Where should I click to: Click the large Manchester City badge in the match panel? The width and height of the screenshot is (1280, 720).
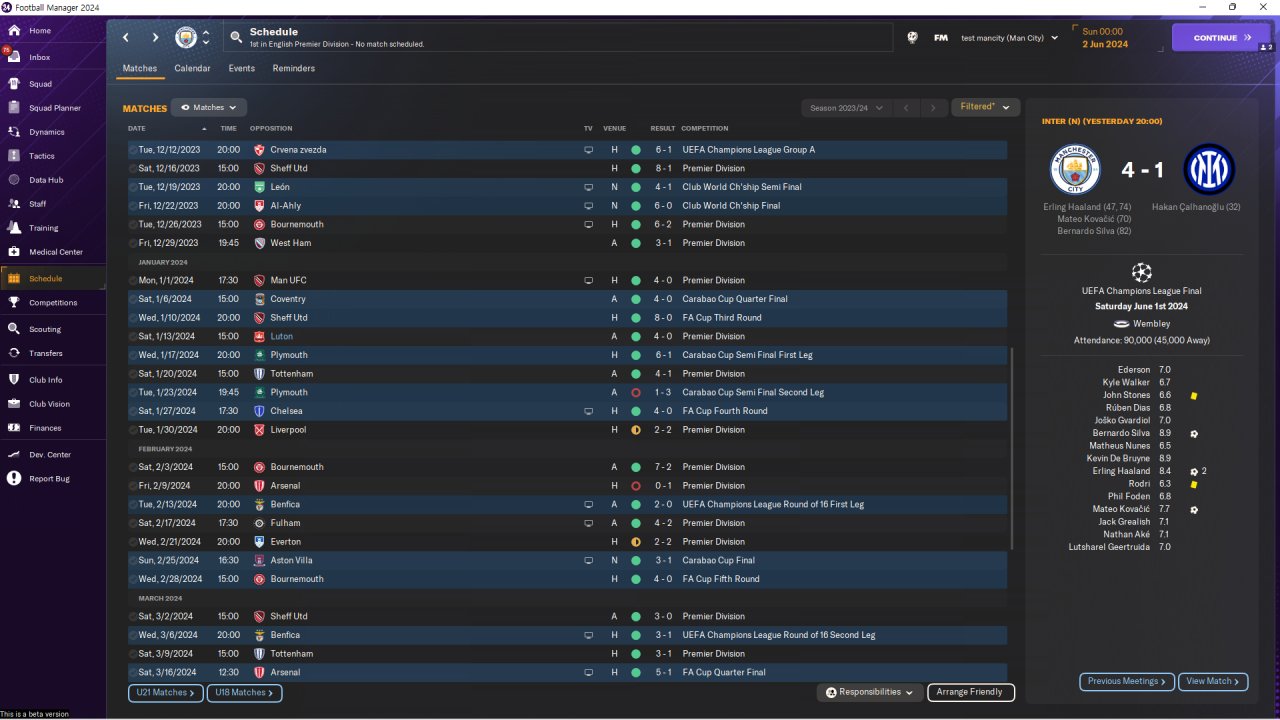tap(1075, 169)
